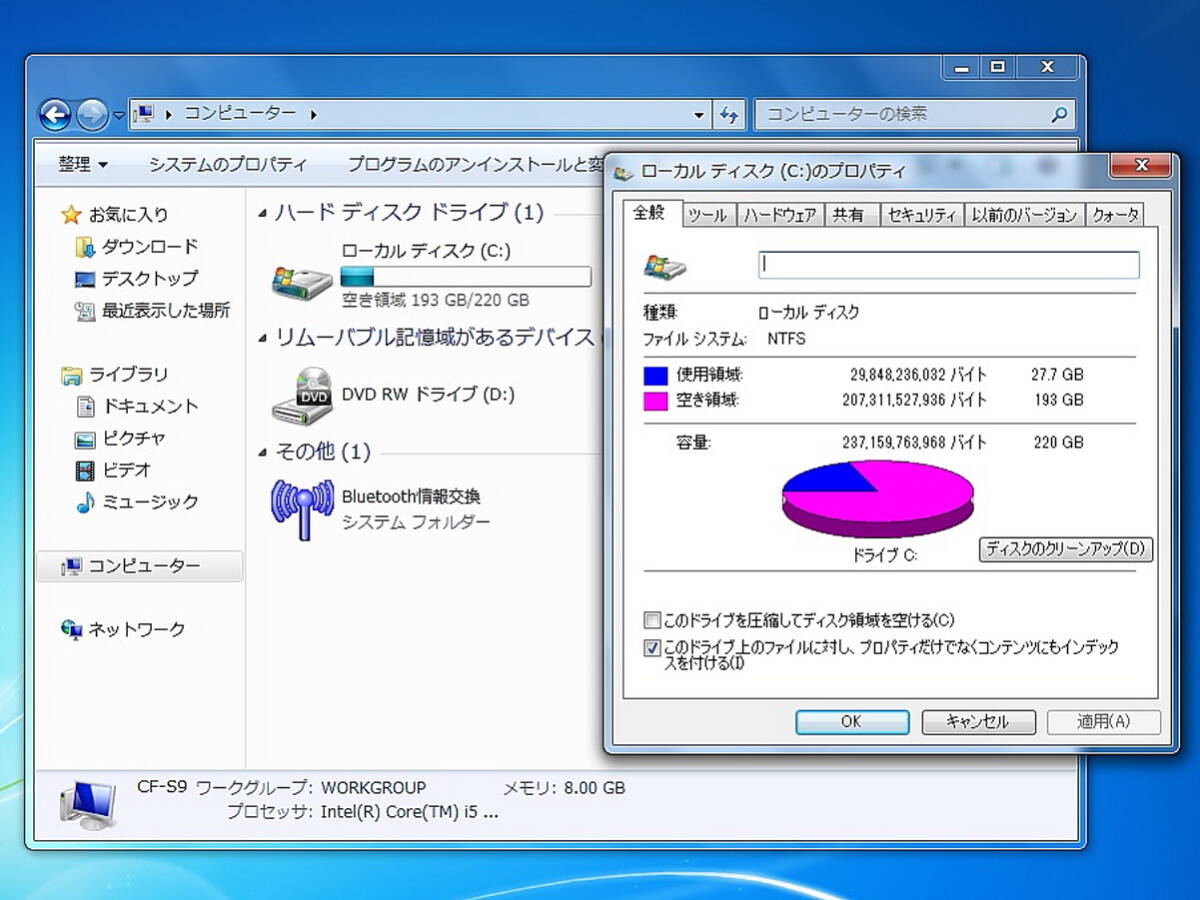Switch to クォータ tab
The height and width of the screenshot is (900, 1200).
coord(1115,215)
